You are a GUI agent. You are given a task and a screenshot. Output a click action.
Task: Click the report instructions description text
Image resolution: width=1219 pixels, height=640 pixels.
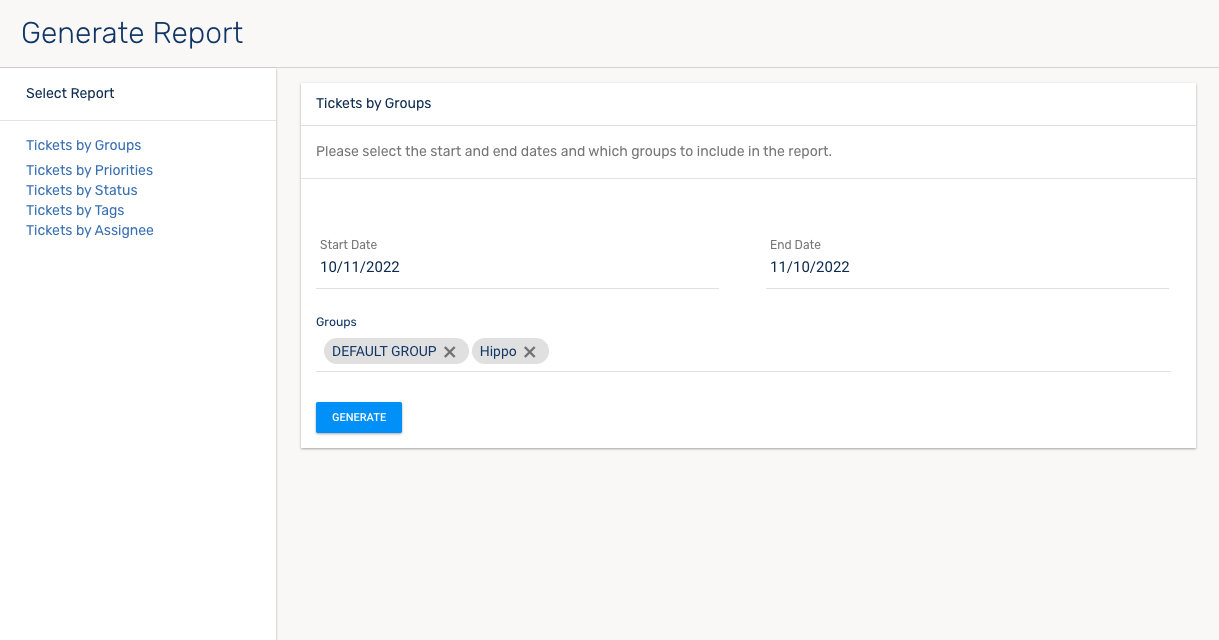tap(574, 152)
